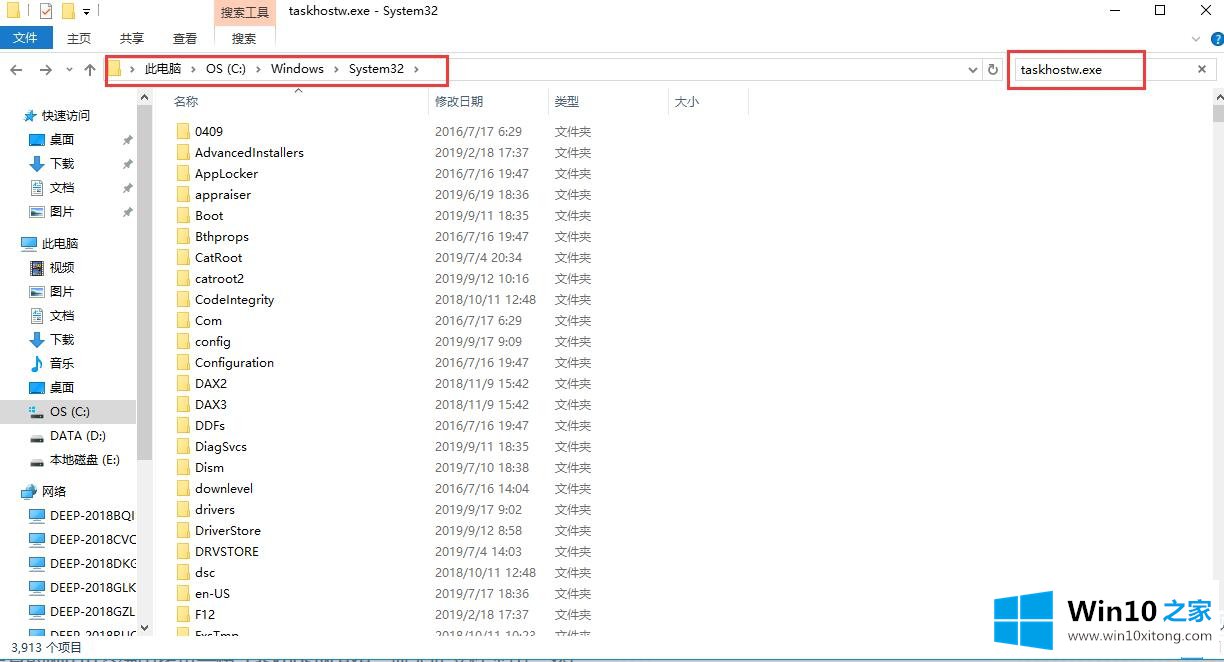Open the address bar history dropdown
Viewport: 1224px width, 662px height.
click(x=973, y=70)
